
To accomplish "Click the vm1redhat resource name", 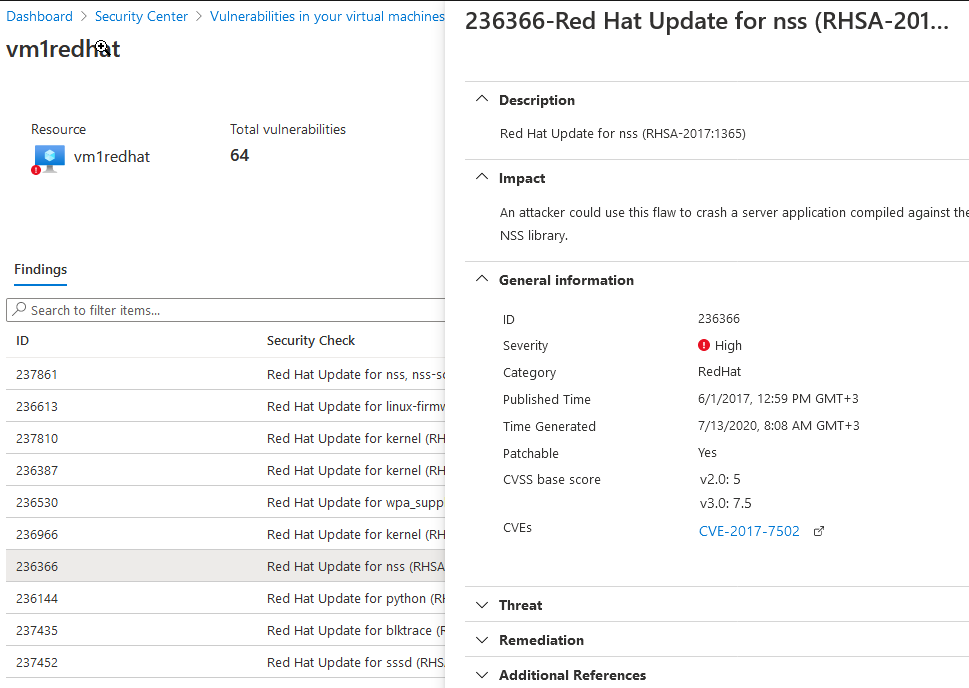I will point(112,157).
